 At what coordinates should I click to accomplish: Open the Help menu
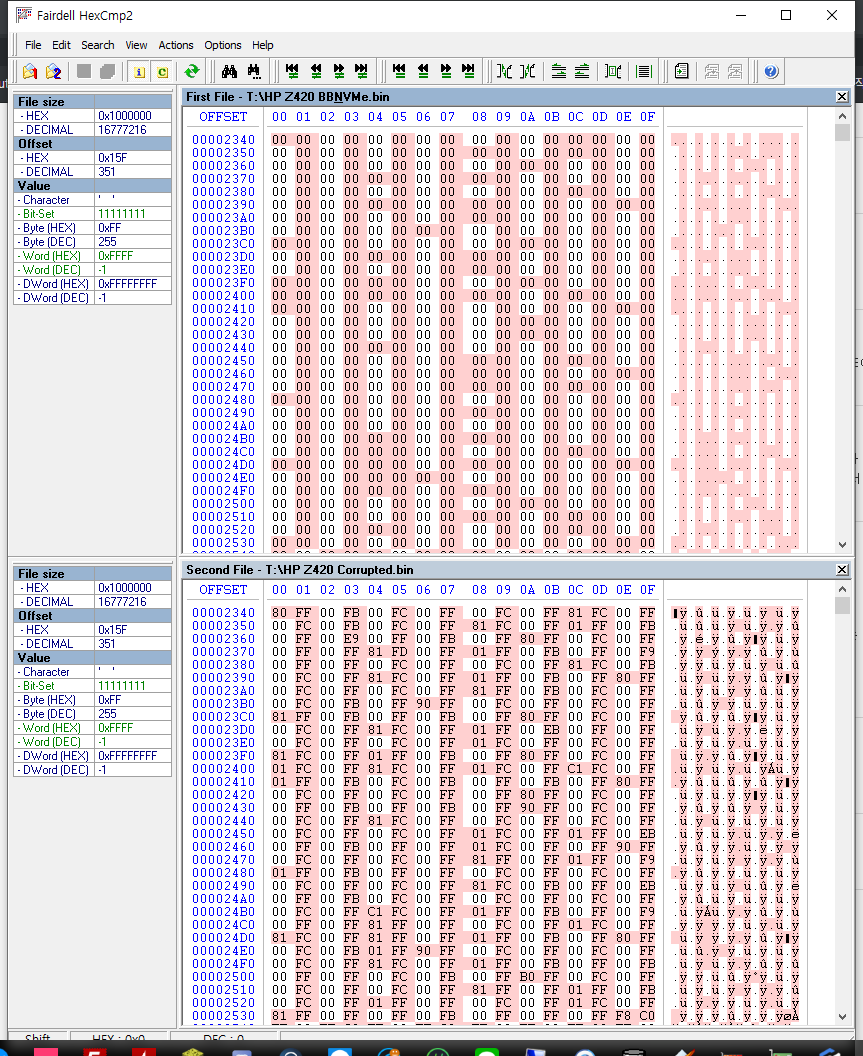click(263, 45)
